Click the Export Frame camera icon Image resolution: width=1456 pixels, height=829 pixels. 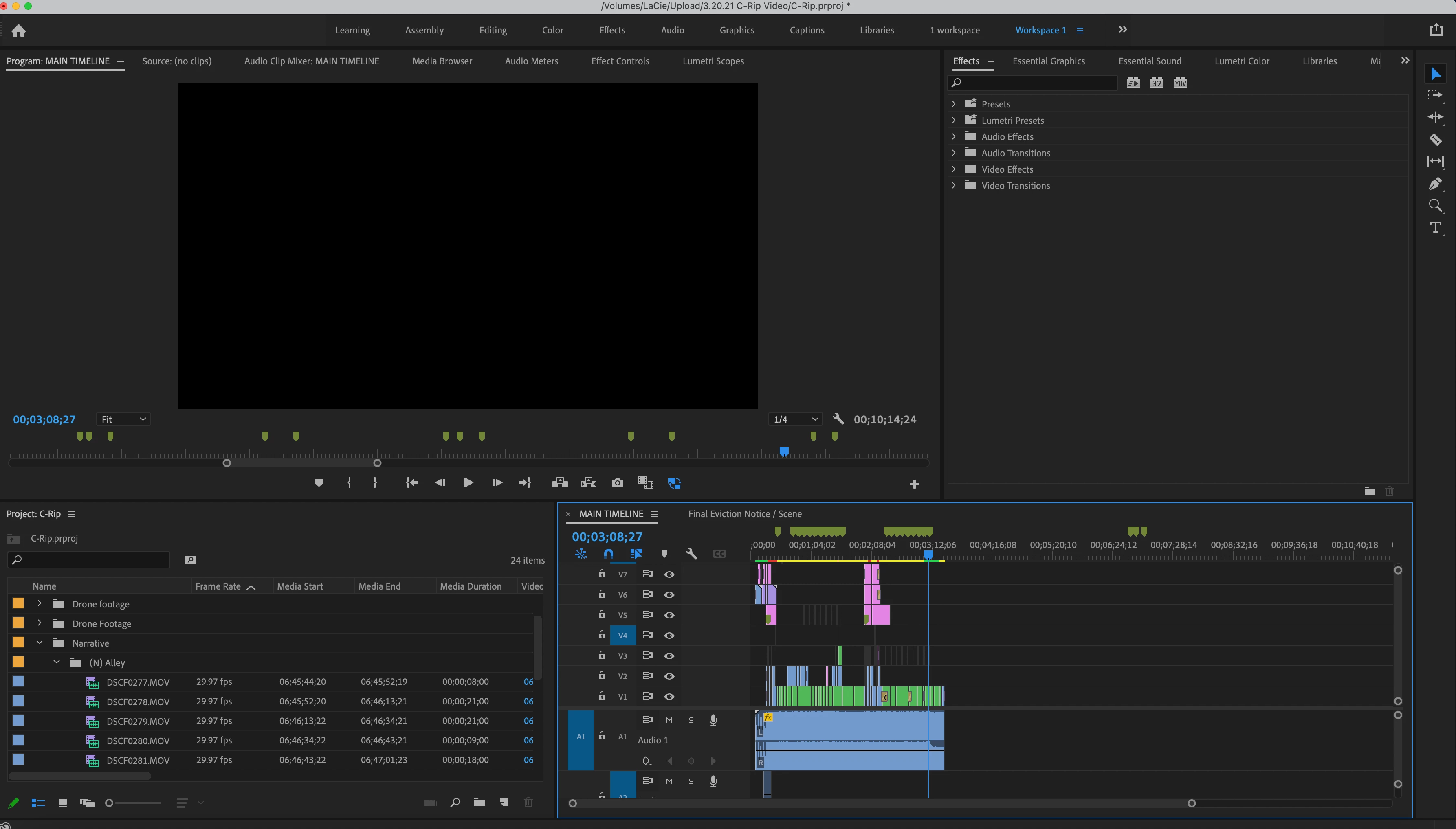point(617,483)
